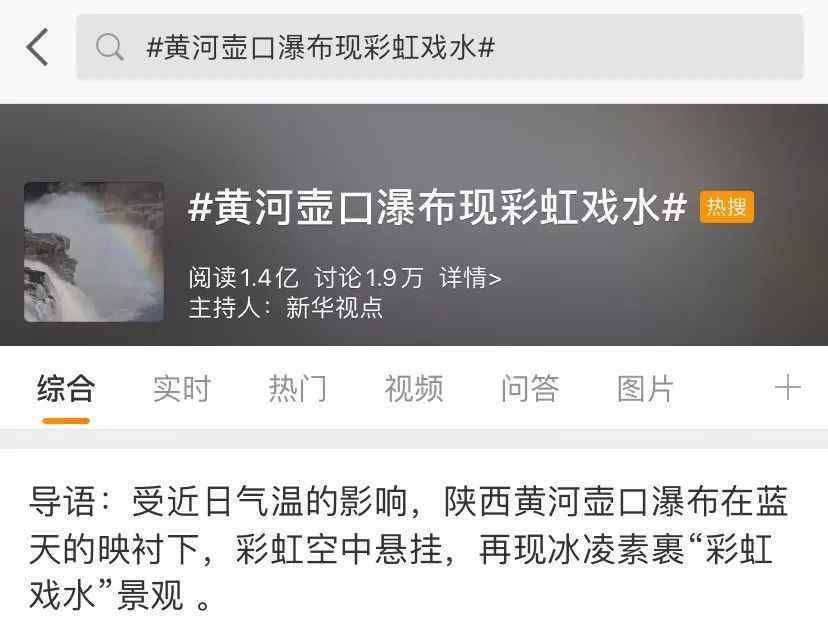Click the 导语 introduction paragraph

pos(409,548)
